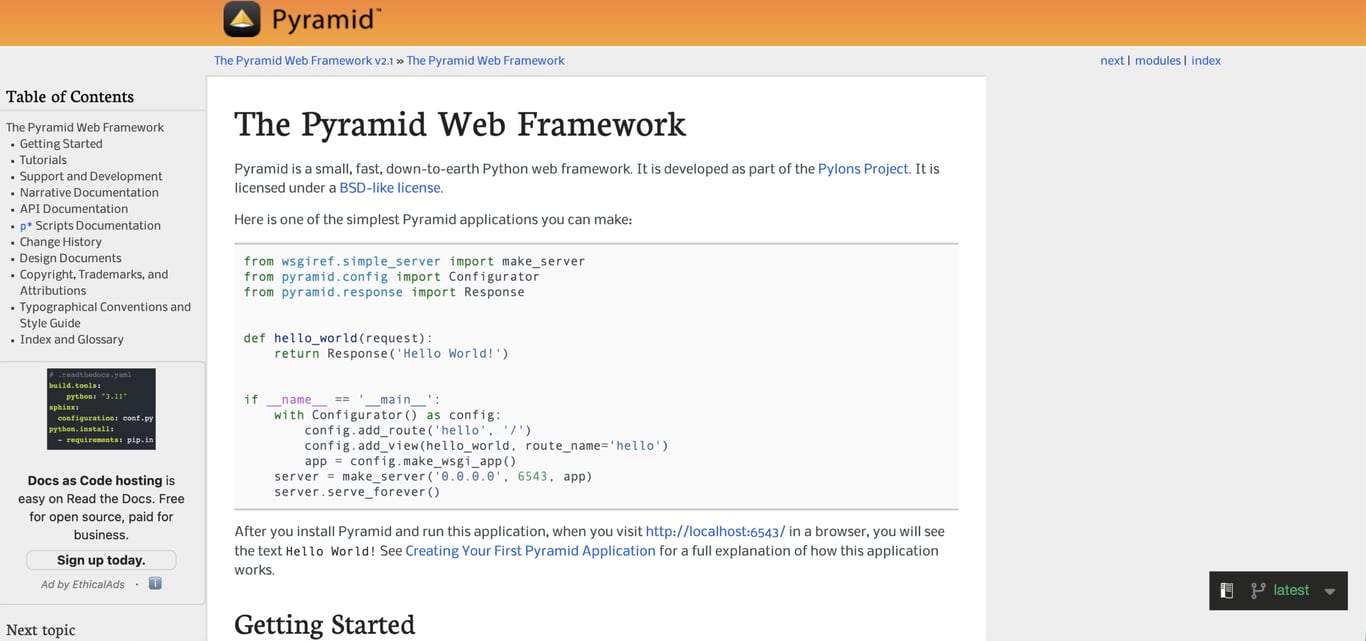The height and width of the screenshot is (641, 1366).
Task: Click the code line def hello_world(request):
Action: coord(338,338)
